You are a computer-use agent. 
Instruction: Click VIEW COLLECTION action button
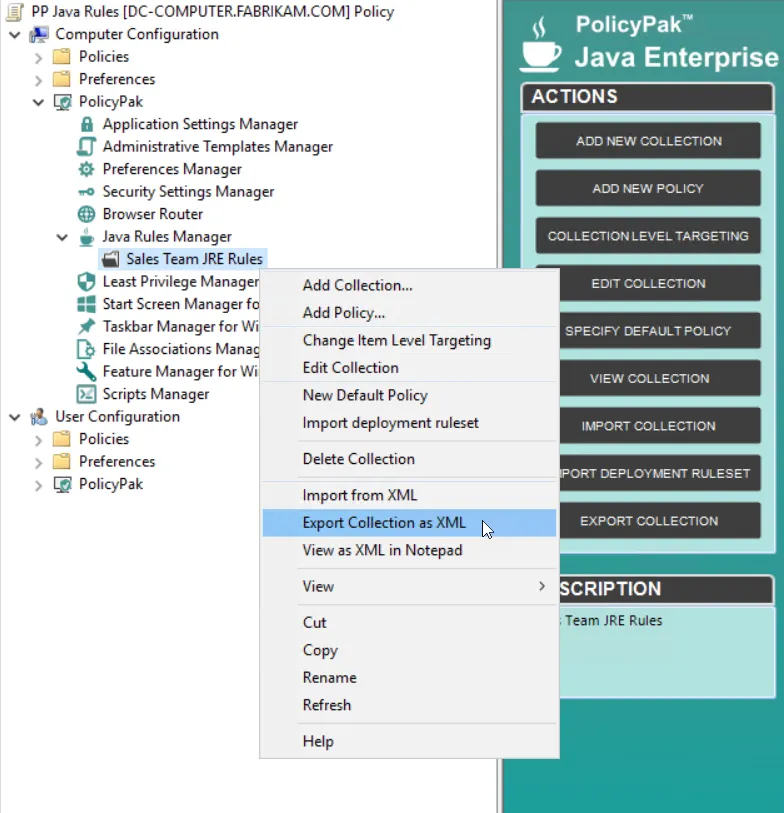[x=660, y=379]
